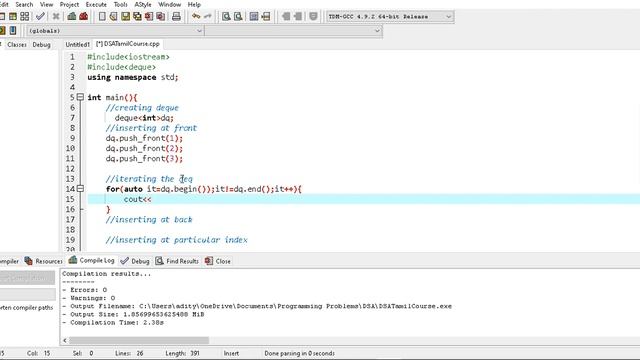Click code line 'deque<int>dq;'
The image size is (640, 360).
[144, 118]
